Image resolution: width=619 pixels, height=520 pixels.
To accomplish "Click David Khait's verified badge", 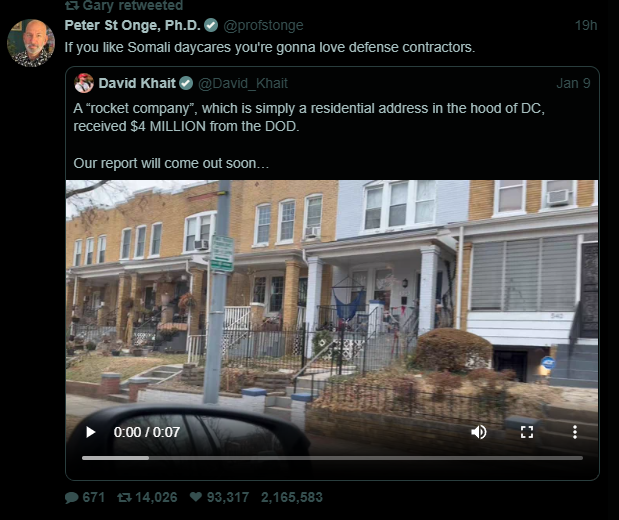I will tap(186, 83).
